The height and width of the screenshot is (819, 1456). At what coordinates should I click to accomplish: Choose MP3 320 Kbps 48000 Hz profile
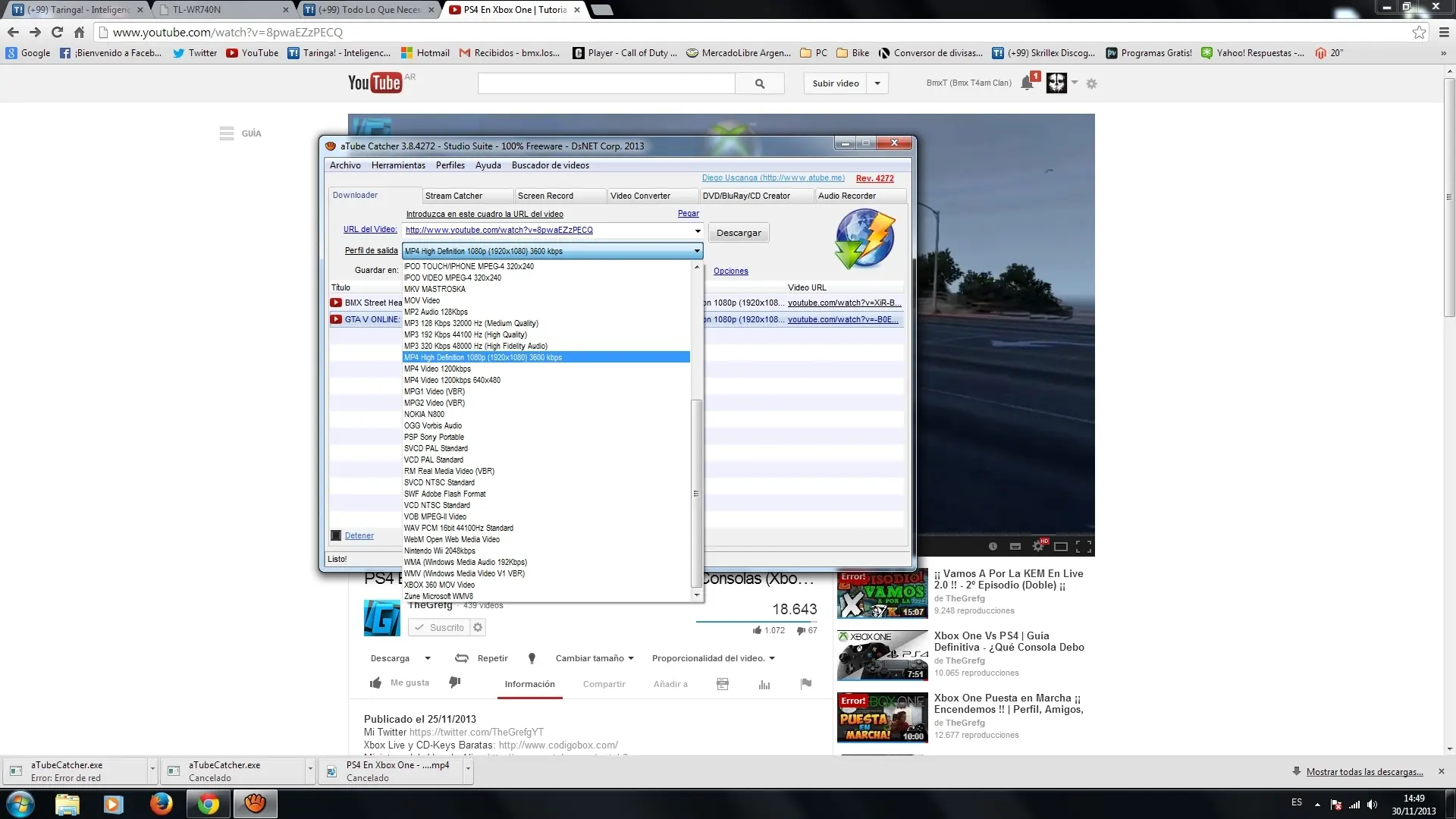[546, 346]
